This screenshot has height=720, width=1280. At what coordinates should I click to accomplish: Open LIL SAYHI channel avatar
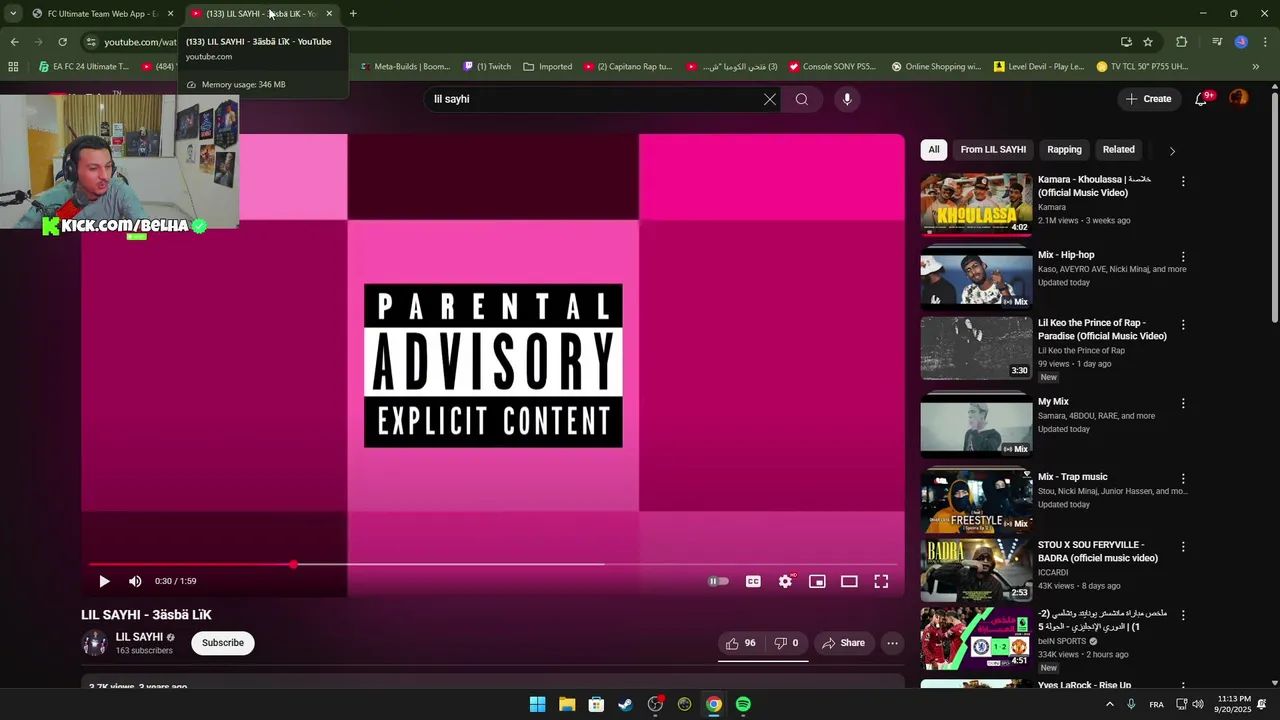tap(94, 643)
